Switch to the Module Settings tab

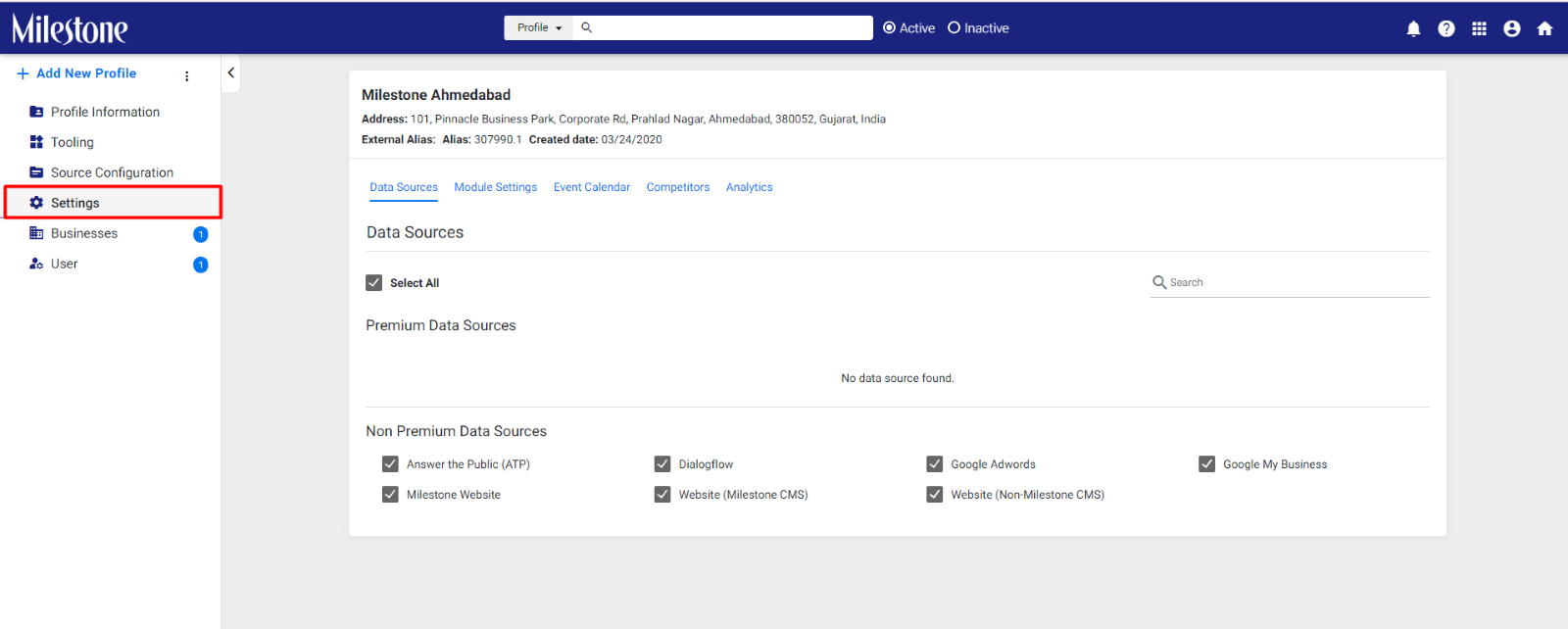pyautogui.click(x=495, y=187)
